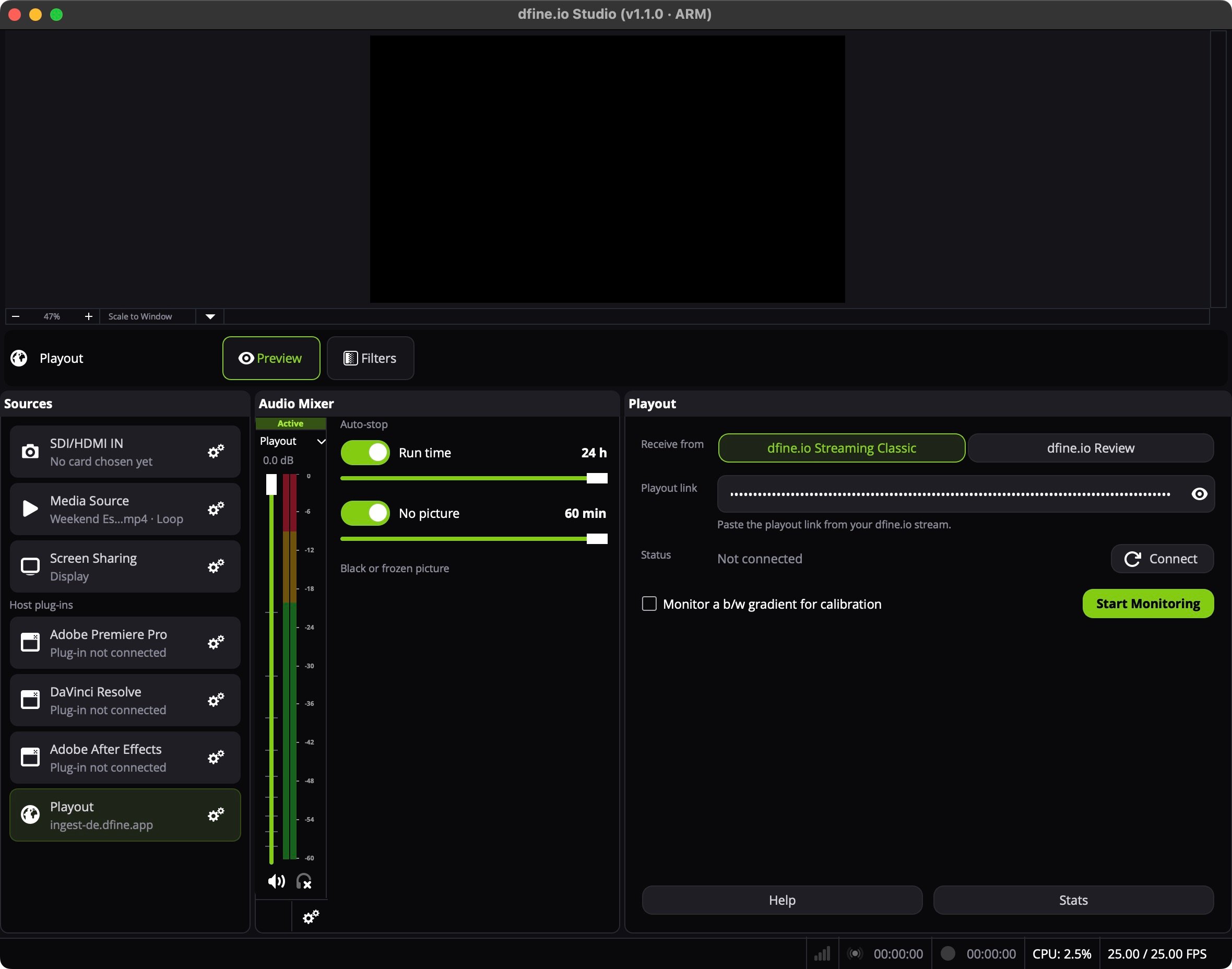Click the Playout volume fader handle

point(271,484)
